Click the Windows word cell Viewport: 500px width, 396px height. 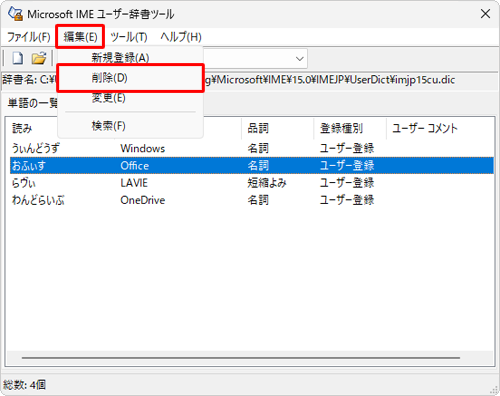pyautogui.click(x=143, y=148)
